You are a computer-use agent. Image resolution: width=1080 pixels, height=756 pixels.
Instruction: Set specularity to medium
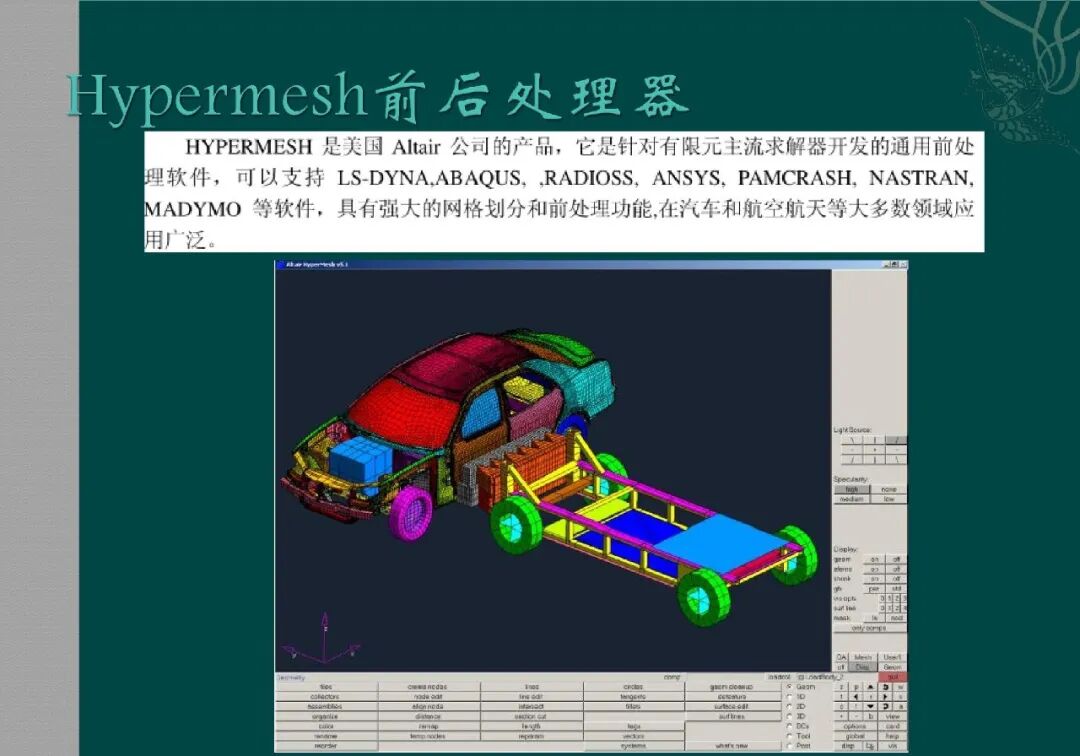[852, 498]
